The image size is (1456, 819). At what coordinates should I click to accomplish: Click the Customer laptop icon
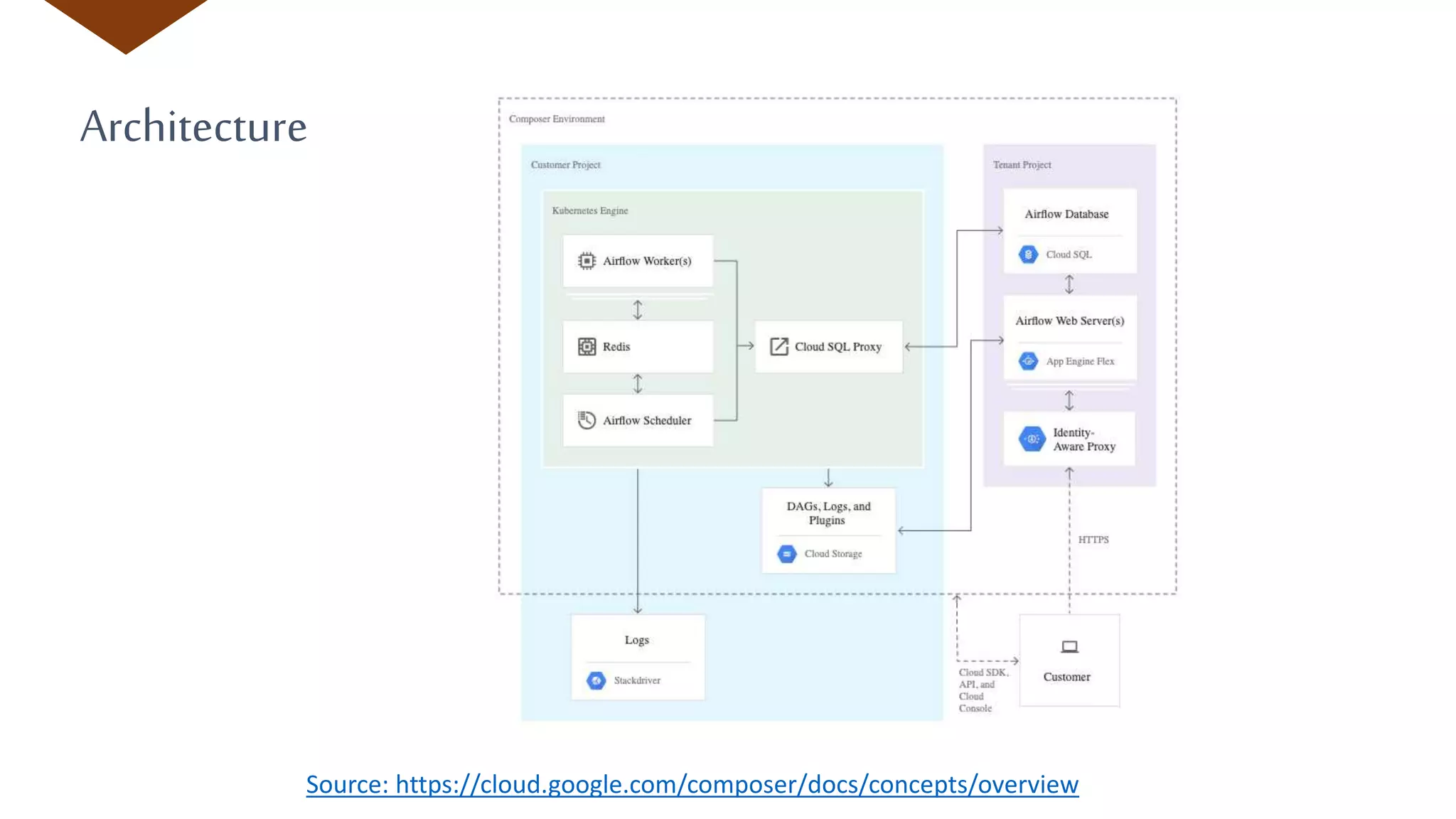(1069, 647)
